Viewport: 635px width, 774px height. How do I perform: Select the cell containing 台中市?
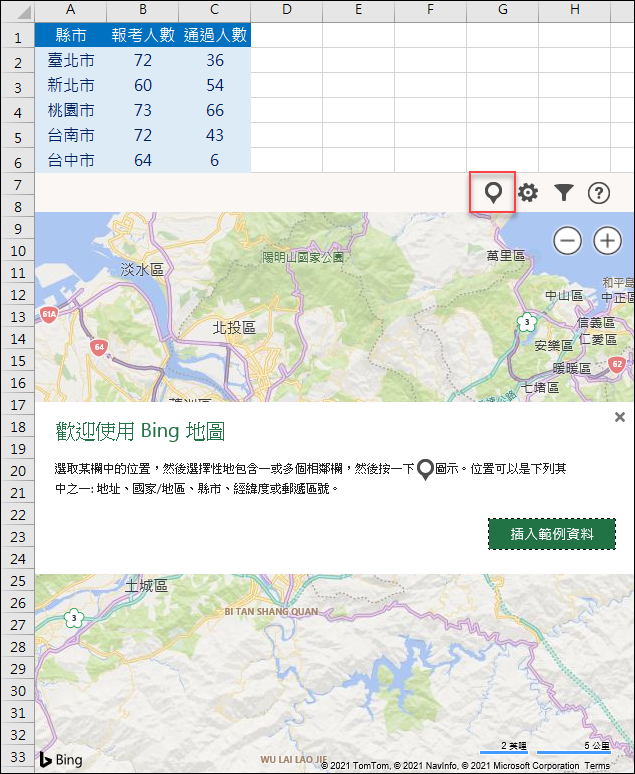[x=71, y=160]
